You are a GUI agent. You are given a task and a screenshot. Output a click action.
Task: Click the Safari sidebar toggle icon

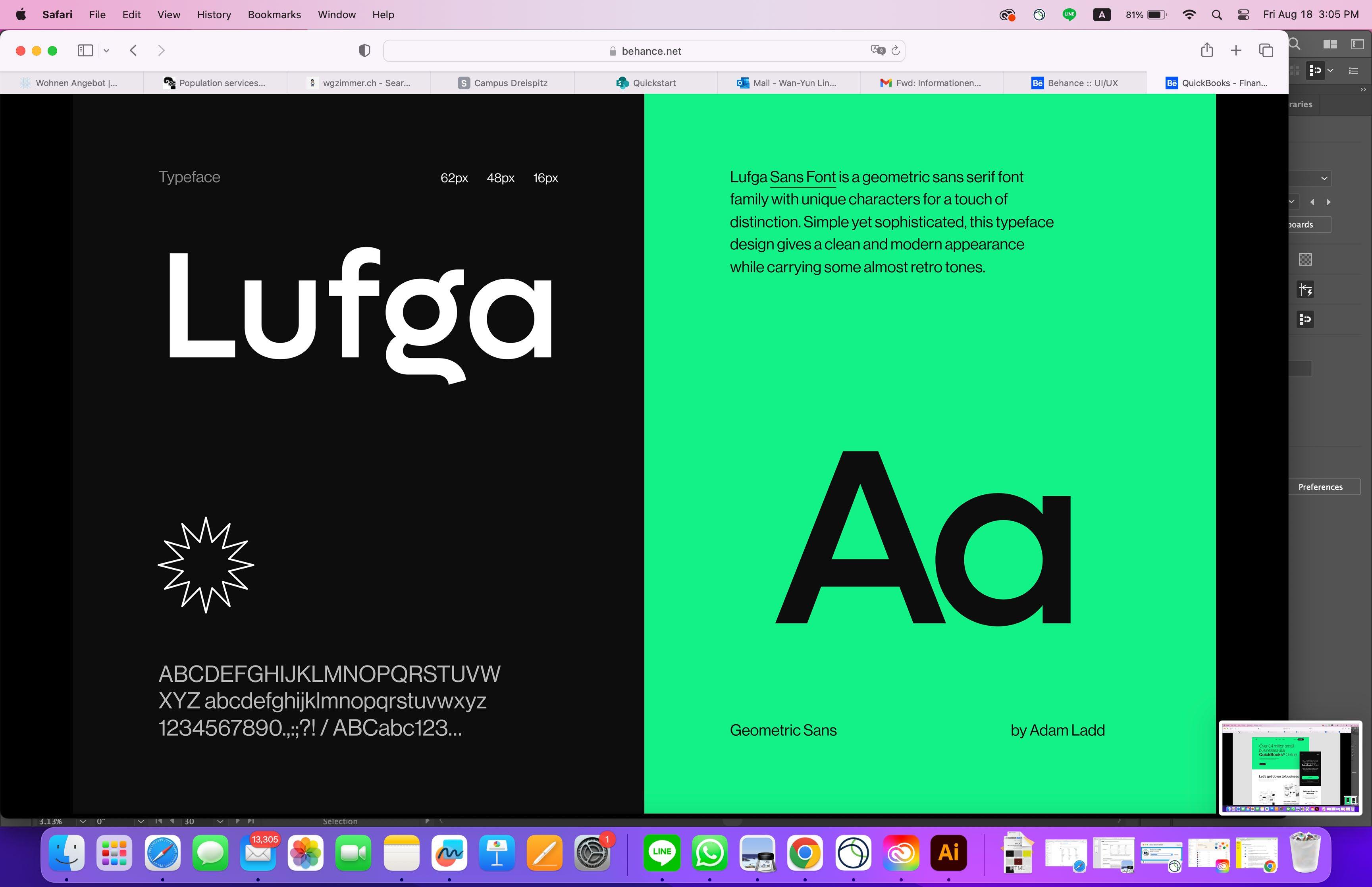[85, 51]
